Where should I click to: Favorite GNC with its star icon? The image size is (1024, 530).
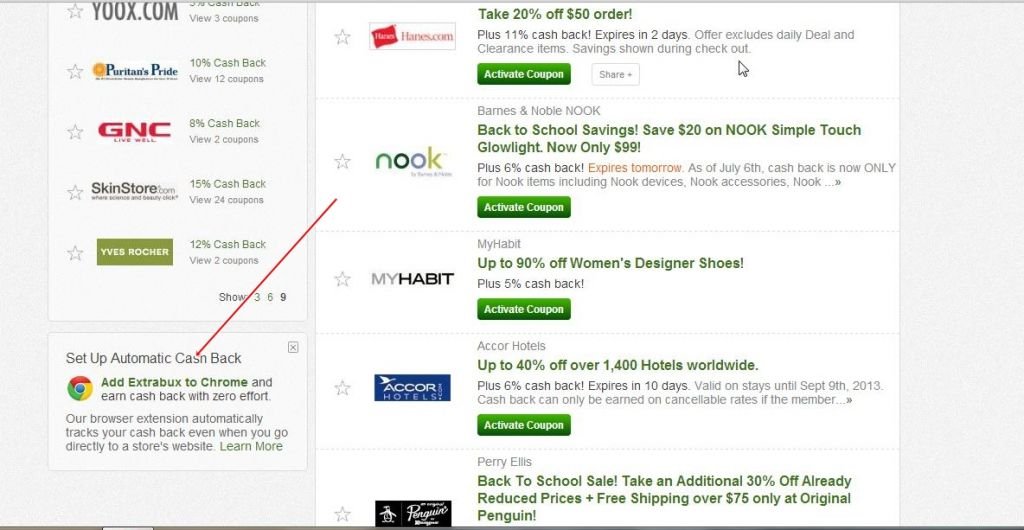(x=75, y=132)
